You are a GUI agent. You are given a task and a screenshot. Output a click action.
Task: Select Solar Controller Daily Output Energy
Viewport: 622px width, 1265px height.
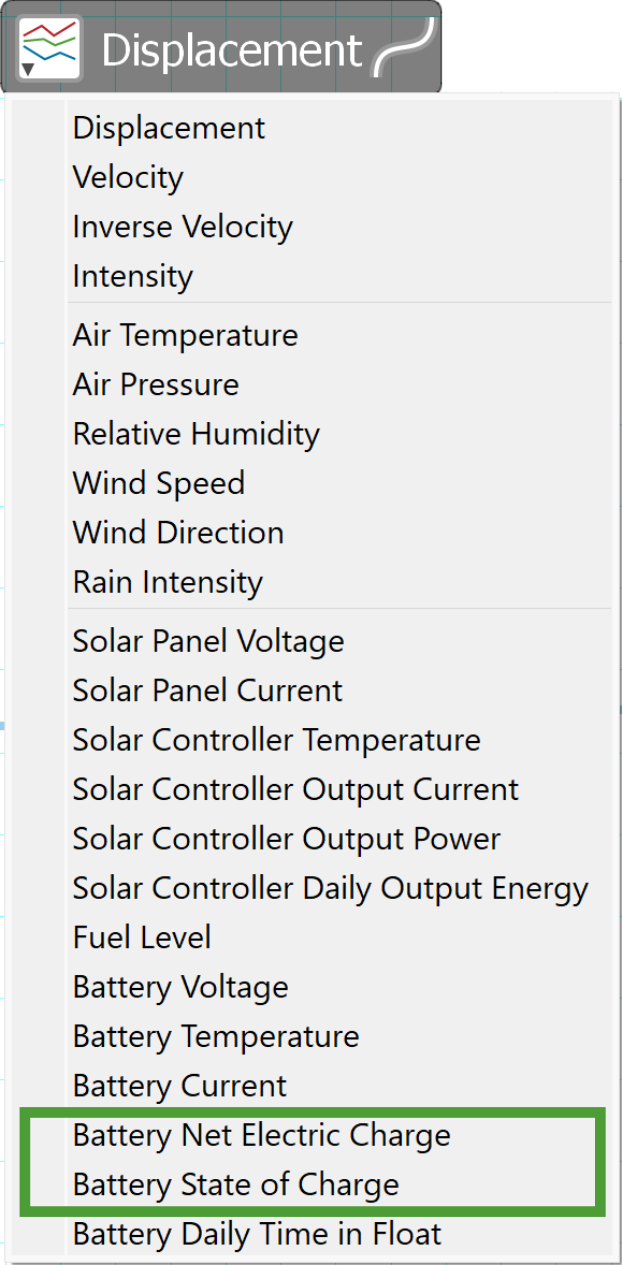pos(340,887)
